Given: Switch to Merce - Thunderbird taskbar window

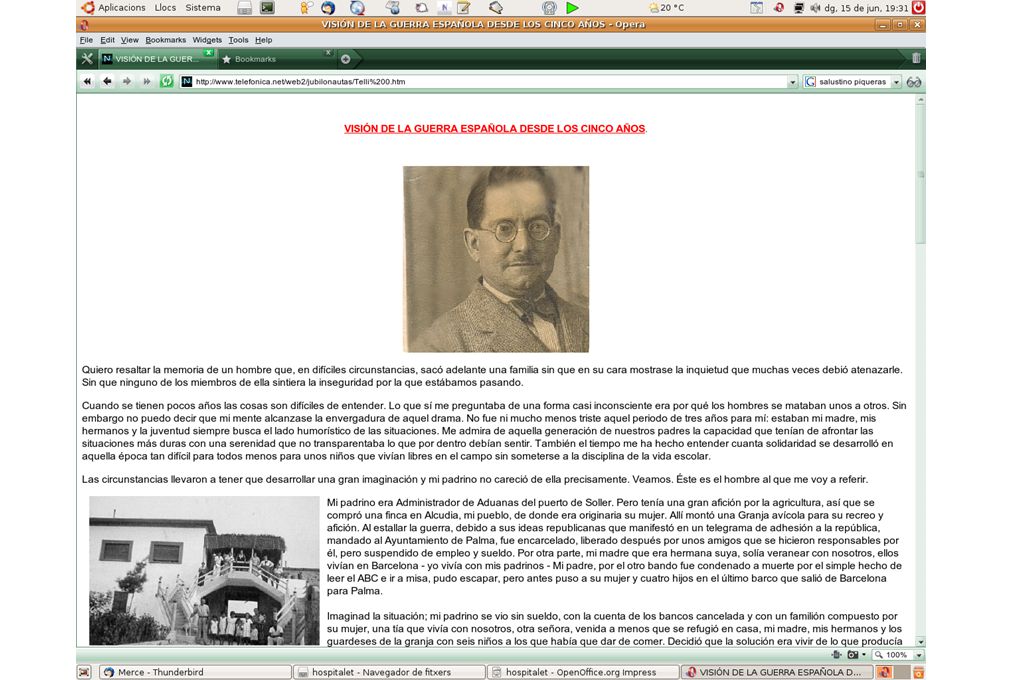Looking at the screenshot, I should [195, 672].
